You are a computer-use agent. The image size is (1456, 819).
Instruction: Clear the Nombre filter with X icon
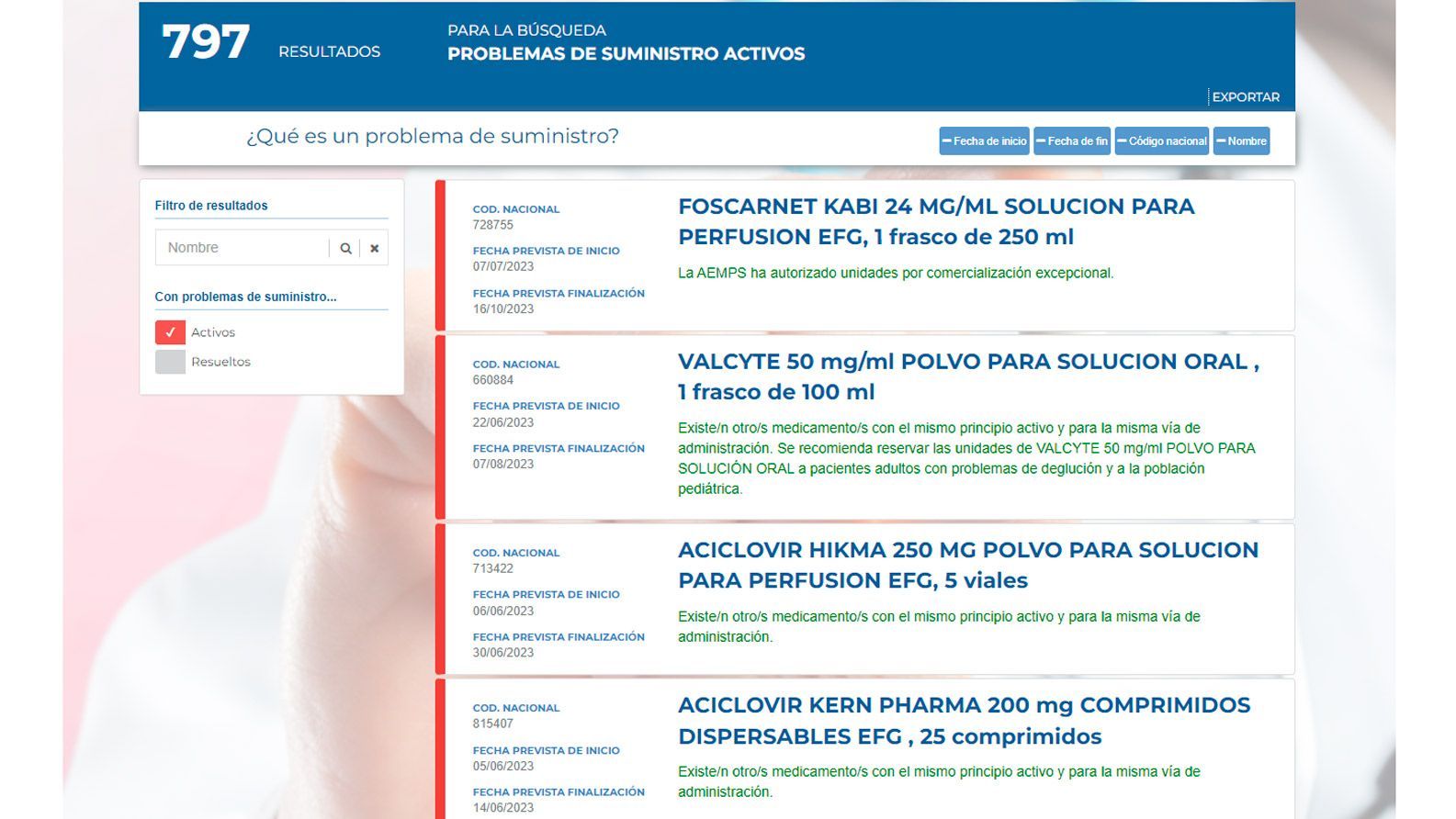[374, 248]
